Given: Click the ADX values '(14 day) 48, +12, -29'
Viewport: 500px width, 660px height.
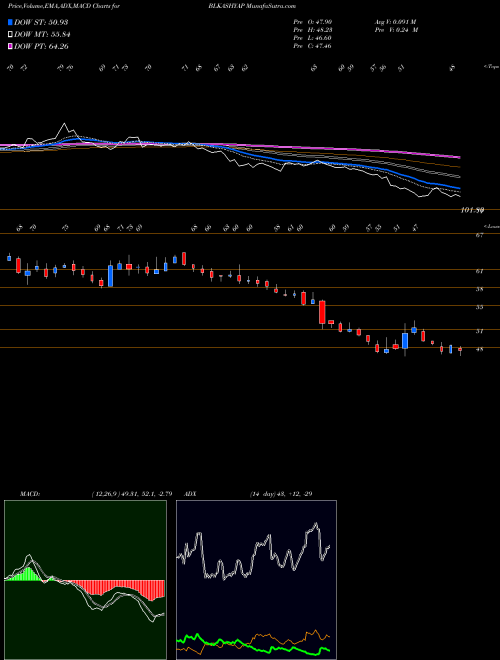Looking at the screenshot, I should [x=281, y=494].
